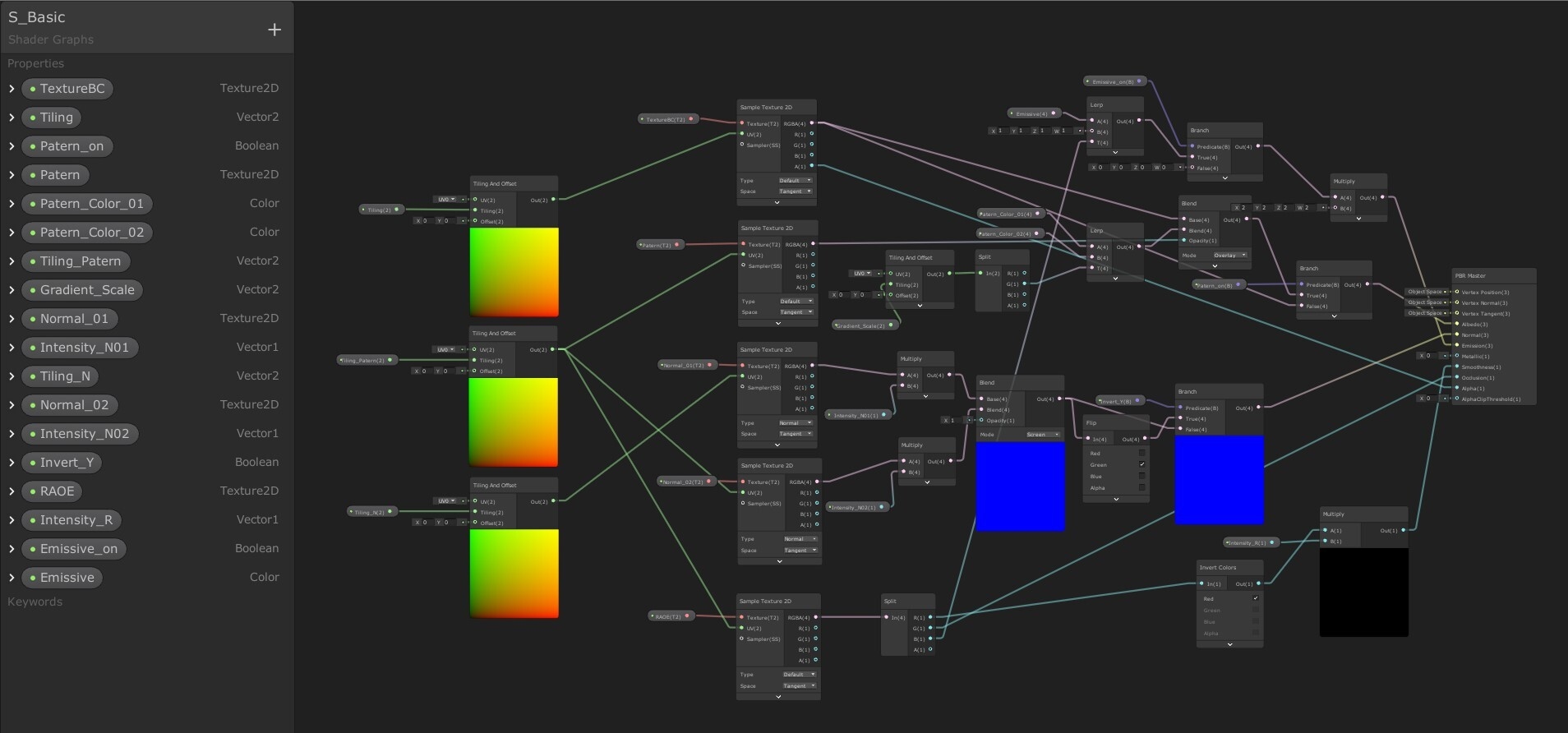Click the In(4) port on the Flip node

(x=1088, y=439)
